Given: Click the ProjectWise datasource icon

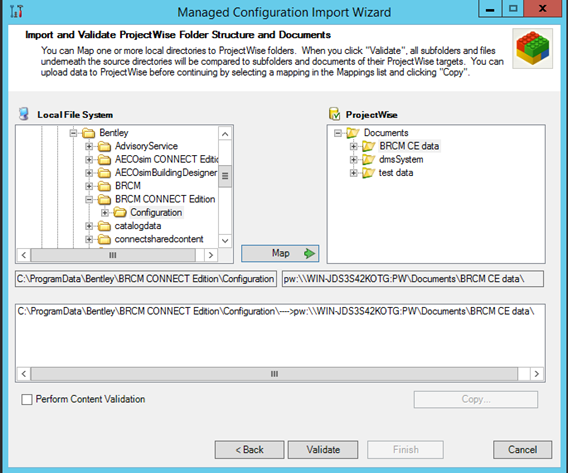Looking at the screenshot, I should (x=334, y=114).
